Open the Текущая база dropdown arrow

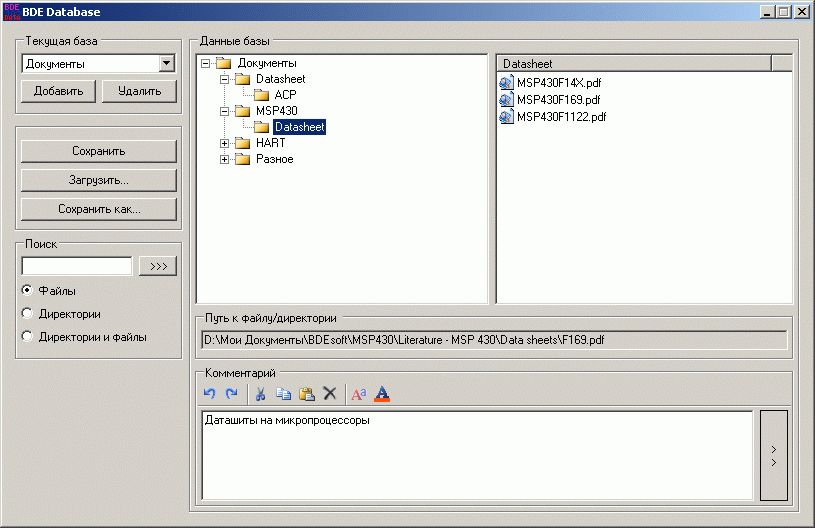(x=166, y=63)
